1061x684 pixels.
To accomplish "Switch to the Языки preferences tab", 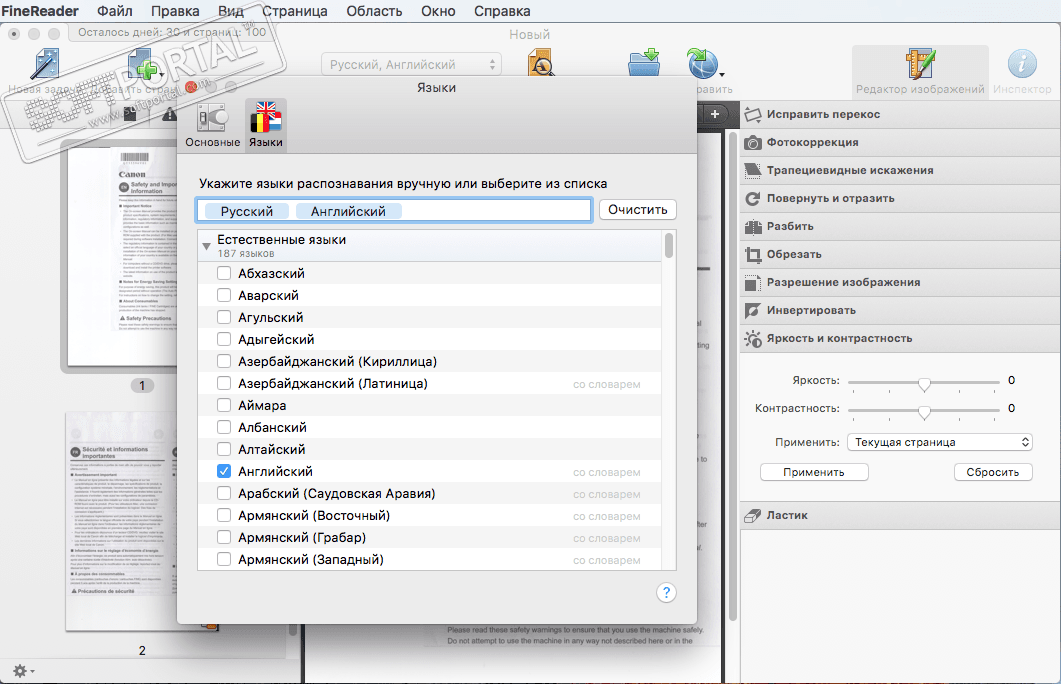I will [x=265, y=124].
